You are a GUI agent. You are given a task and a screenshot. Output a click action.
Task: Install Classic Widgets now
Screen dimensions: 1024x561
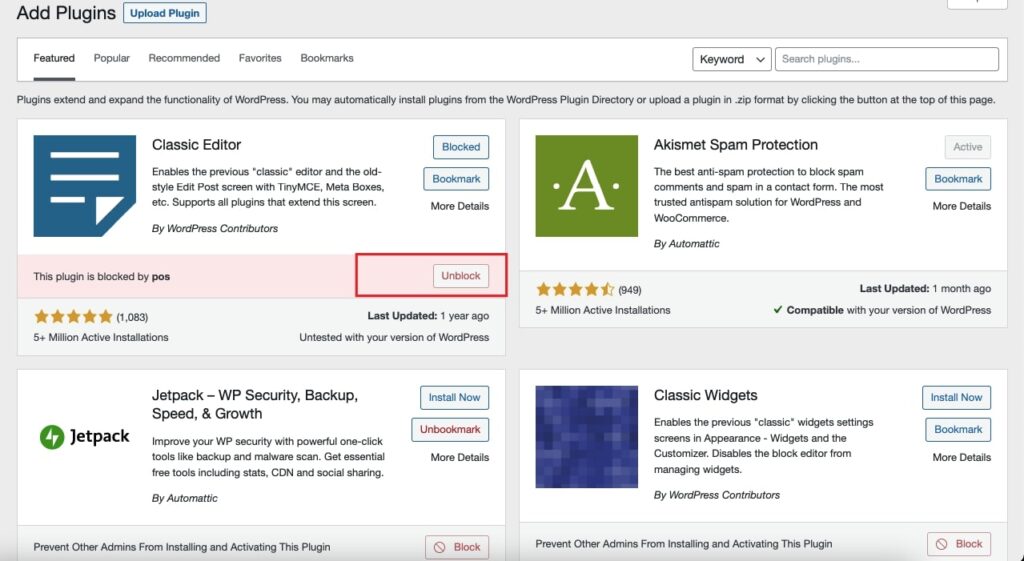[956, 398]
